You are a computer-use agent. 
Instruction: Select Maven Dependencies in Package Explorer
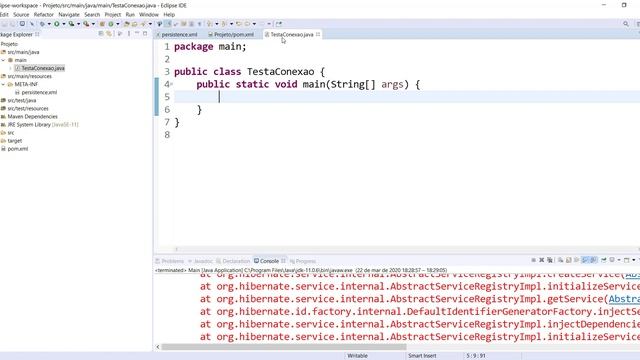point(29,117)
